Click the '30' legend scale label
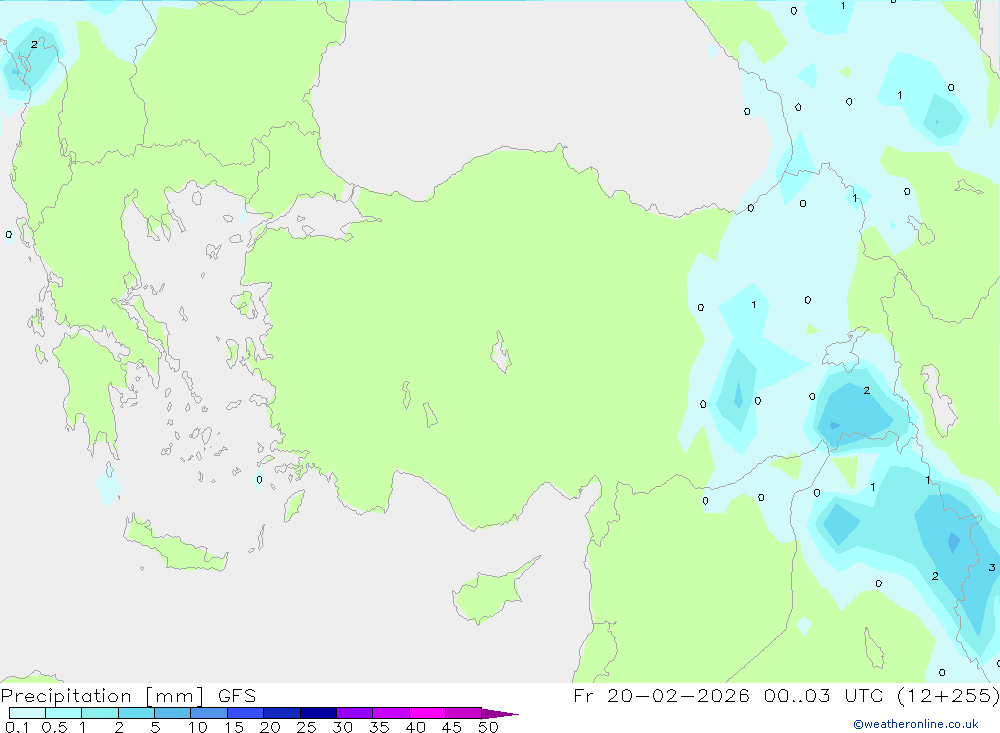The image size is (1000, 733). (x=343, y=727)
